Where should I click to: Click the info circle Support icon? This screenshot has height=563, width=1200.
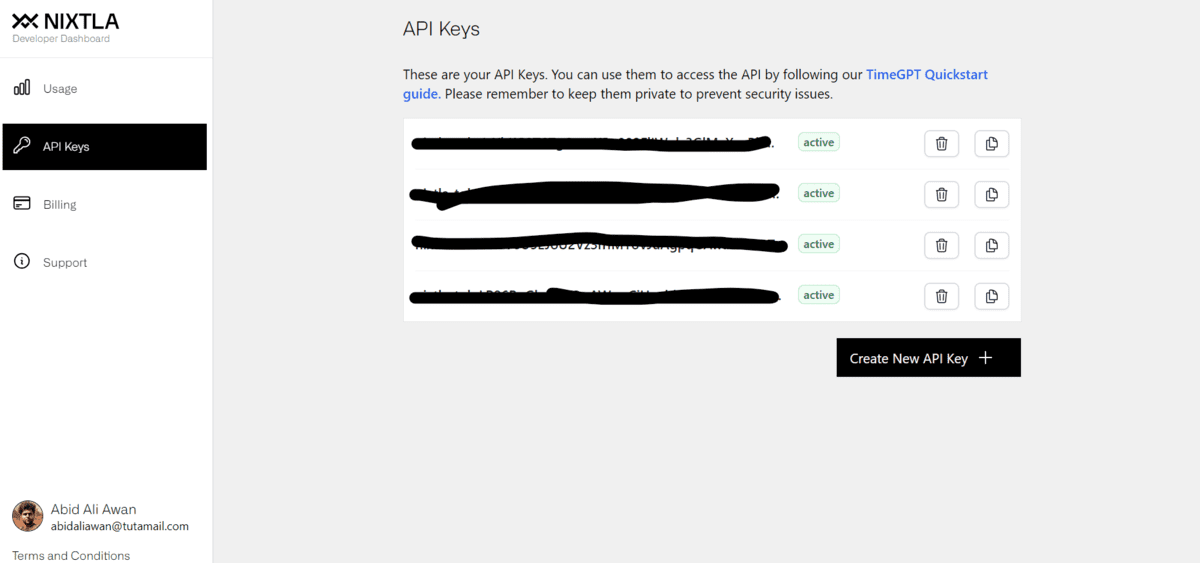tap(21, 262)
